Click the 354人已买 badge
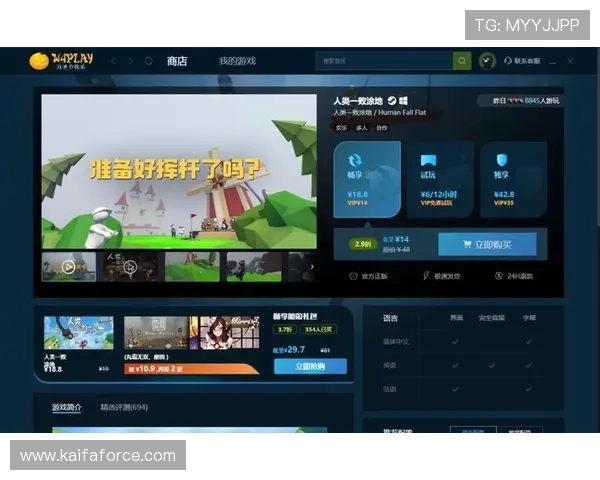The width and height of the screenshot is (600, 480). (x=318, y=329)
